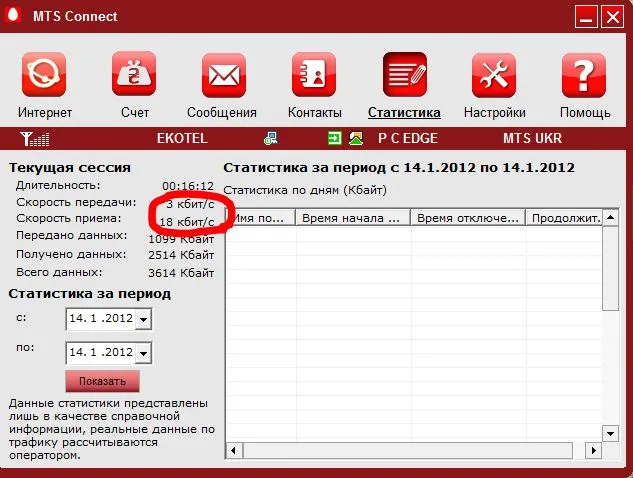Click the 'Имя по...' column header
Viewport: 633px width, 478px height.
pos(260,218)
